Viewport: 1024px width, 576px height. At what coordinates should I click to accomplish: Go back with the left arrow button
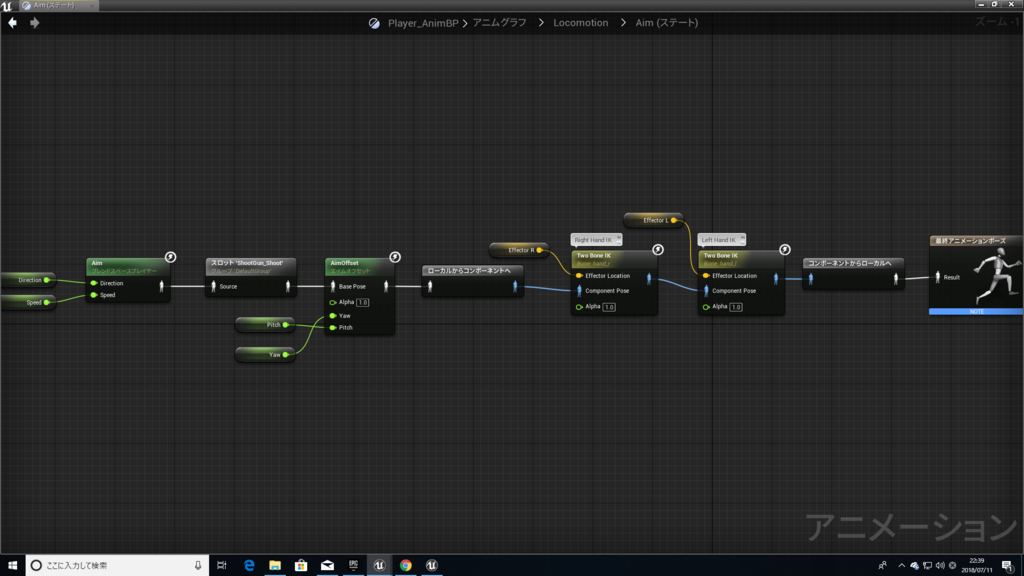[12, 23]
